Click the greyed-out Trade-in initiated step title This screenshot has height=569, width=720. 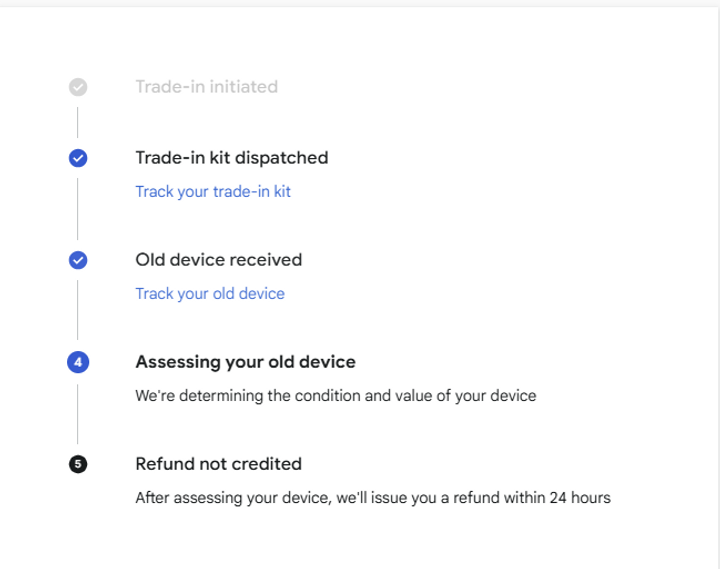(x=207, y=87)
